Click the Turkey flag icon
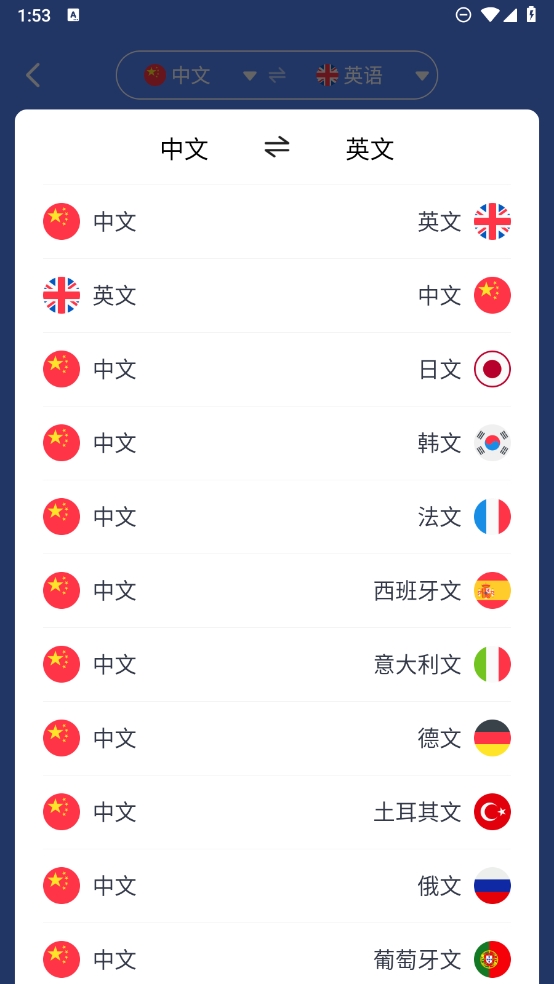 click(x=492, y=811)
